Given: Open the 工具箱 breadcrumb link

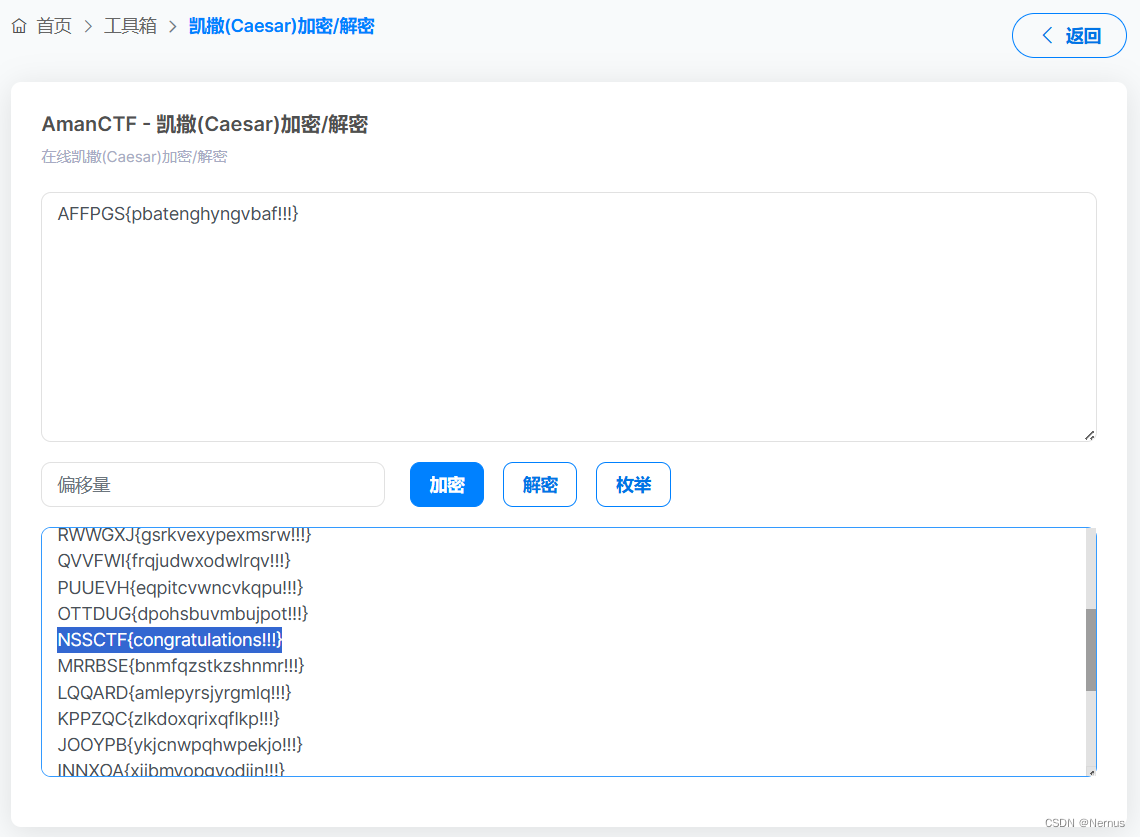Looking at the screenshot, I should pyautogui.click(x=130, y=26).
